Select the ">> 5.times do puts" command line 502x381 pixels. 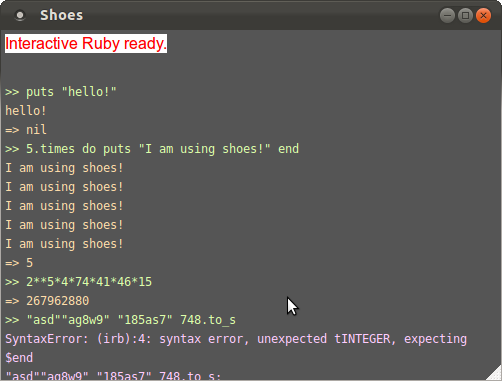point(152,149)
